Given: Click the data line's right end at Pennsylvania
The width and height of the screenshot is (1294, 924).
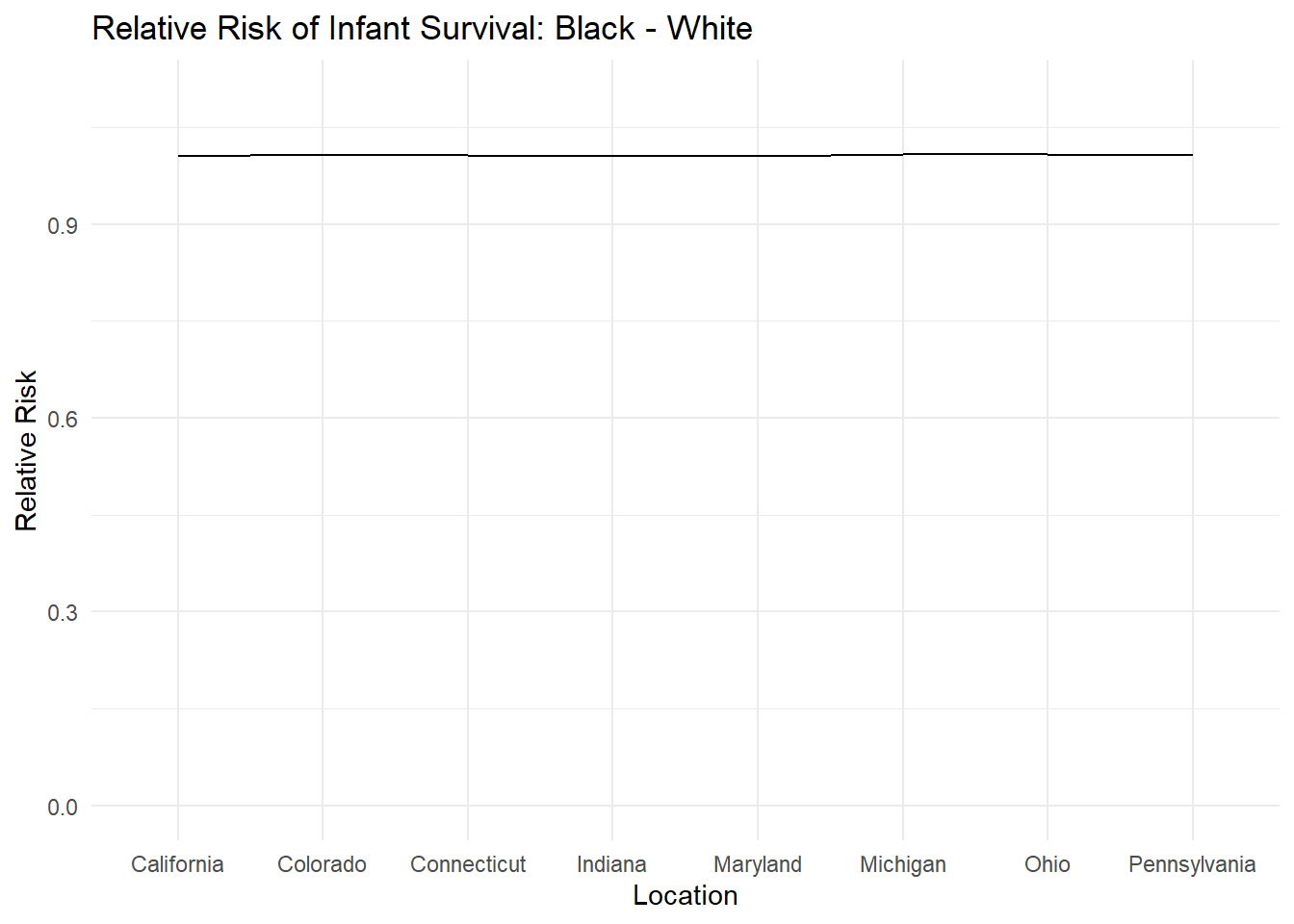Looking at the screenshot, I should click(x=1192, y=154).
